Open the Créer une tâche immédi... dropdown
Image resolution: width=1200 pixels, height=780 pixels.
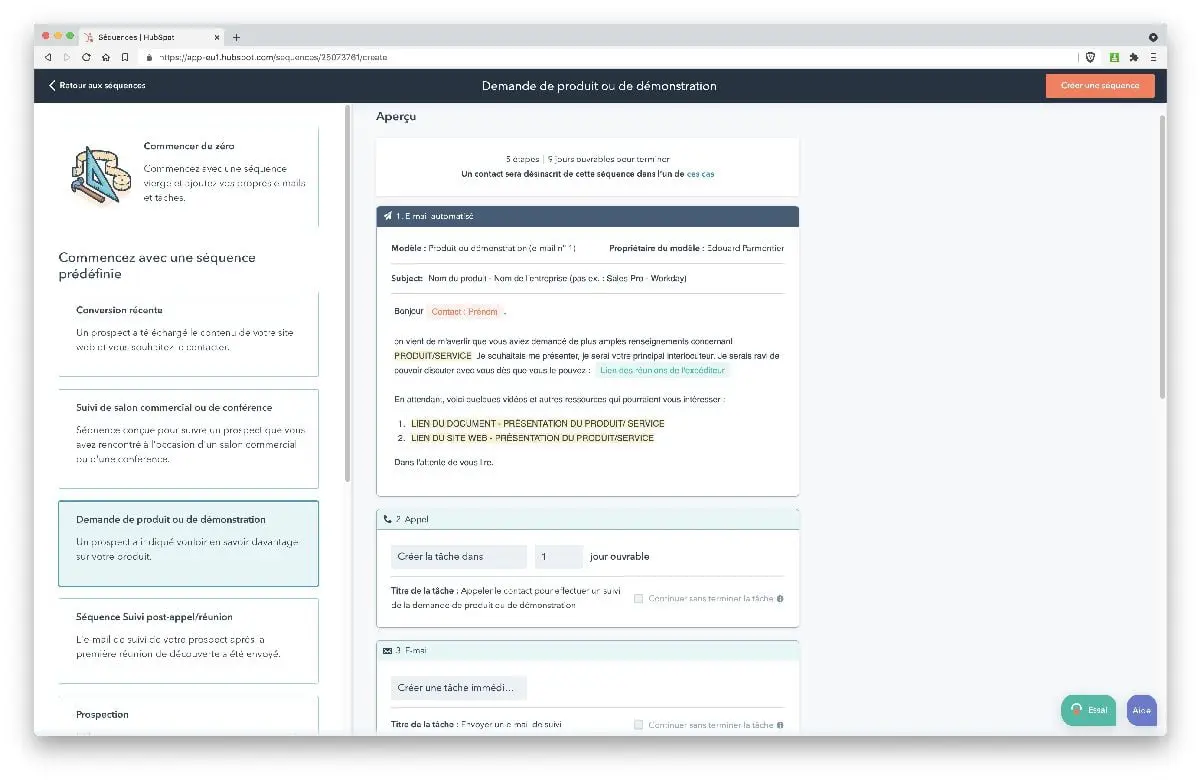pyautogui.click(x=459, y=688)
